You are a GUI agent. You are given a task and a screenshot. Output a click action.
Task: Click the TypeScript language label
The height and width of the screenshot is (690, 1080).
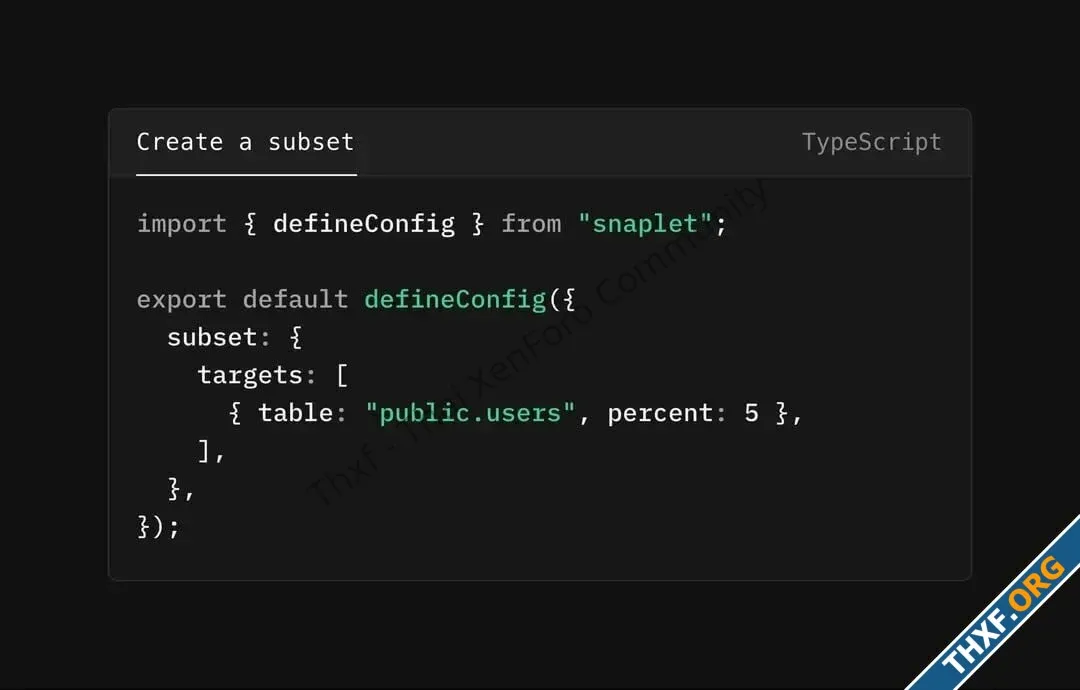click(871, 142)
